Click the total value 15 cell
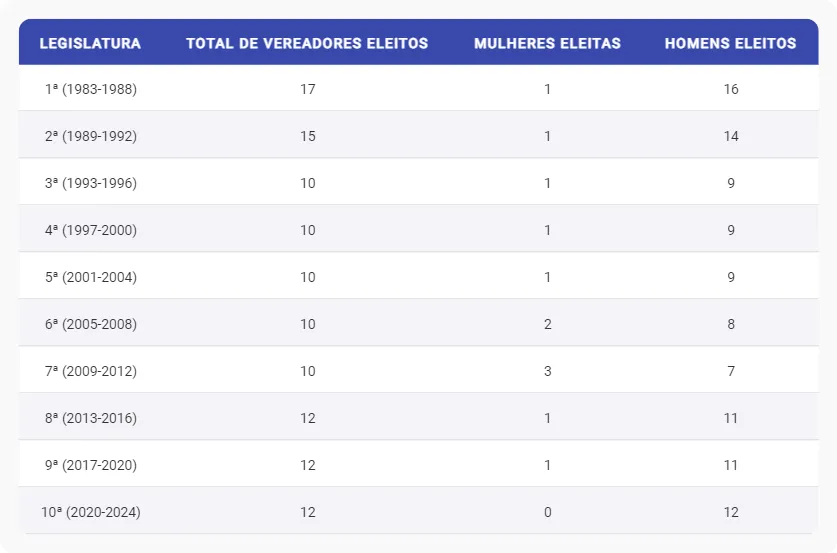This screenshot has height=553, width=837. tap(308, 136)
